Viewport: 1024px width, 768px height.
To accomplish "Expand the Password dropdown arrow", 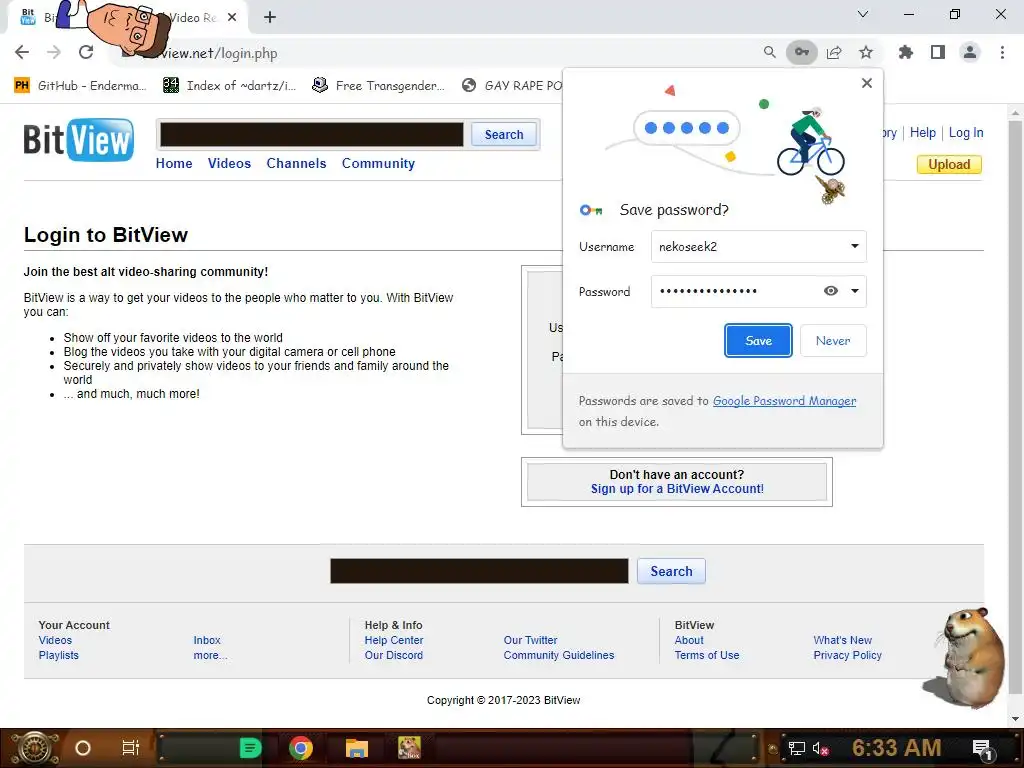I will coord(854,291).
